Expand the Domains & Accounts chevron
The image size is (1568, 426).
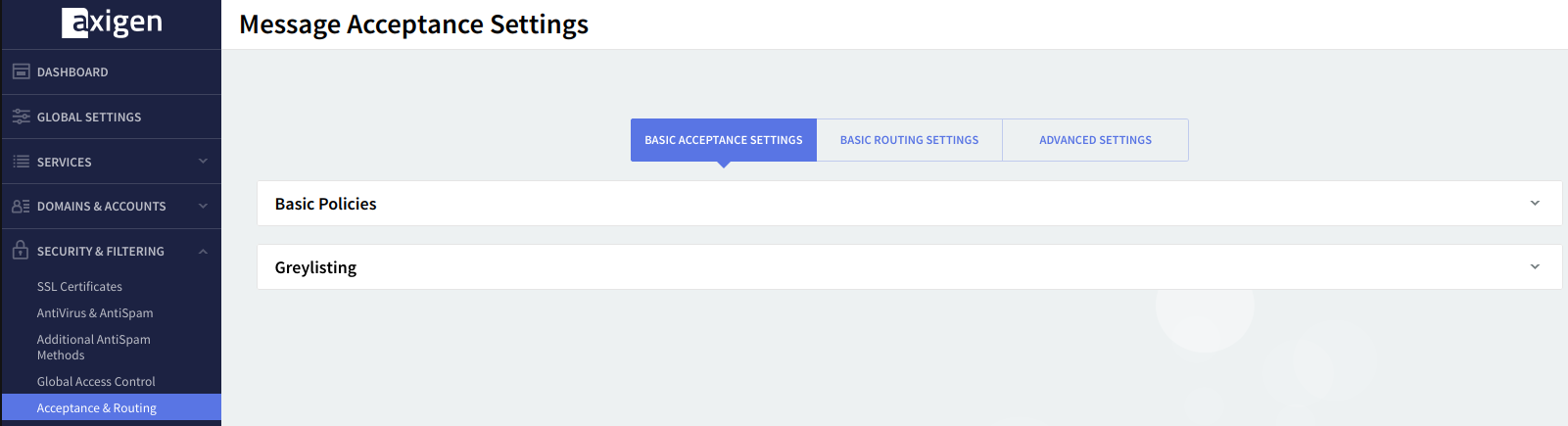click(x=203, y=207)
